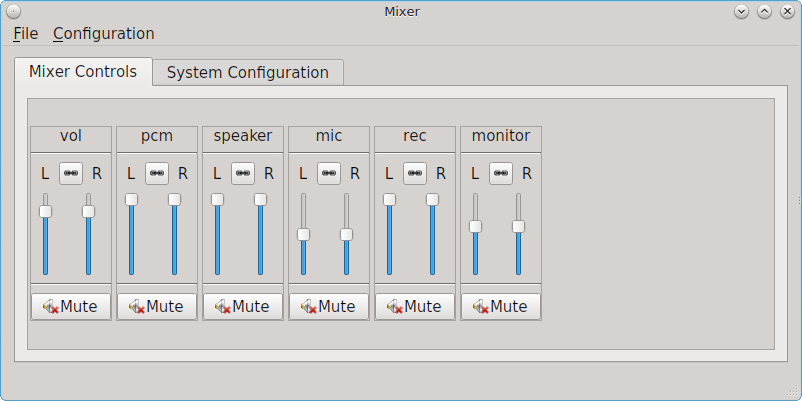Click the speaker channel title label
This screenshot has width=802, height=401.
click(x=243, y=137)
